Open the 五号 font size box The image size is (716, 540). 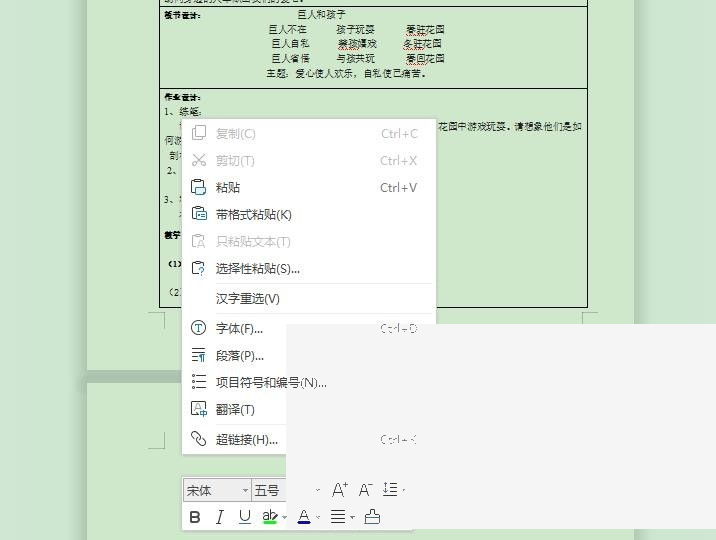point(269,491)
